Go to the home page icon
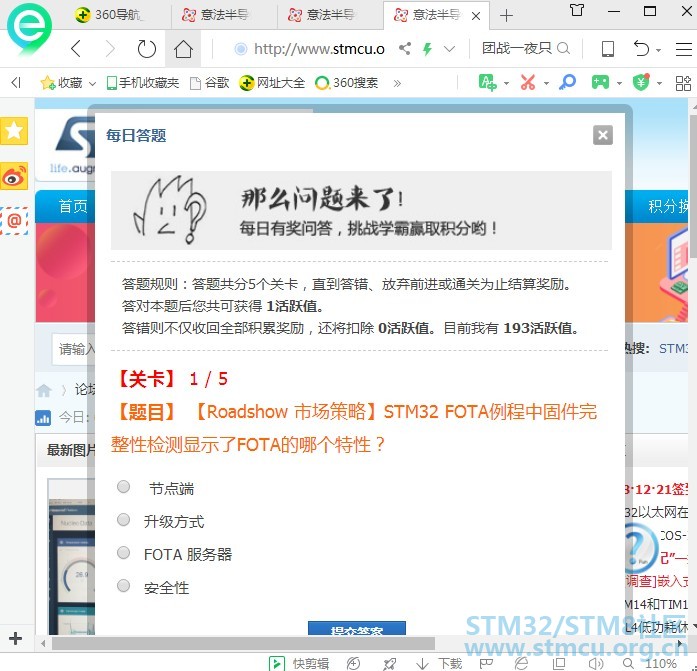697x671 pixels. pyautogui.click(x=183, y=49)
